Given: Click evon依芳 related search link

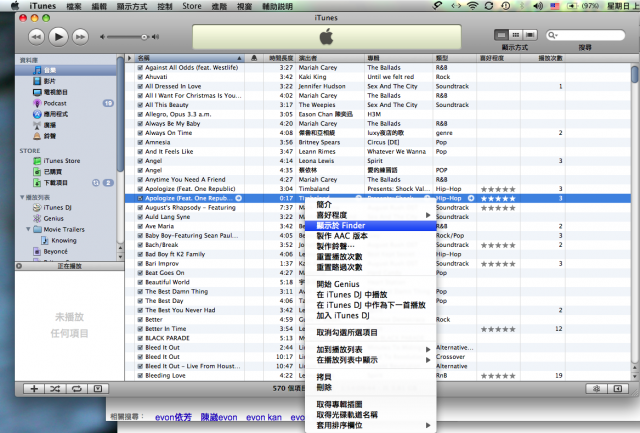Looking at the screenshot, I should tap(173, 417).
